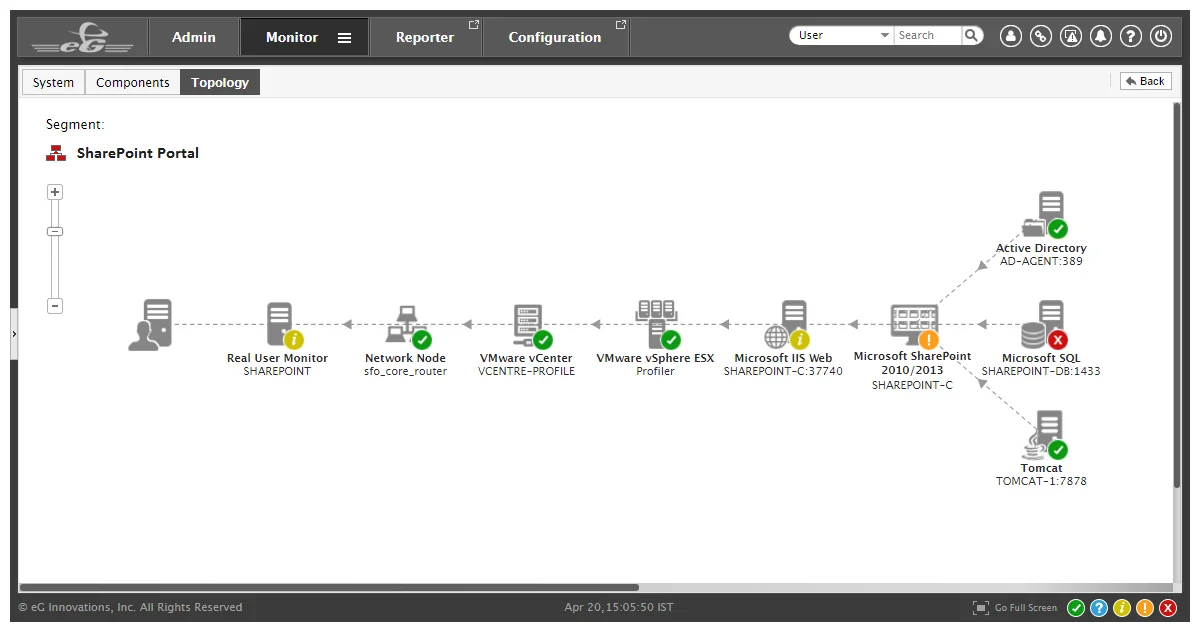1200x632 pixels.
Task: Switch to the Components tab
Action: click(133, 82)
